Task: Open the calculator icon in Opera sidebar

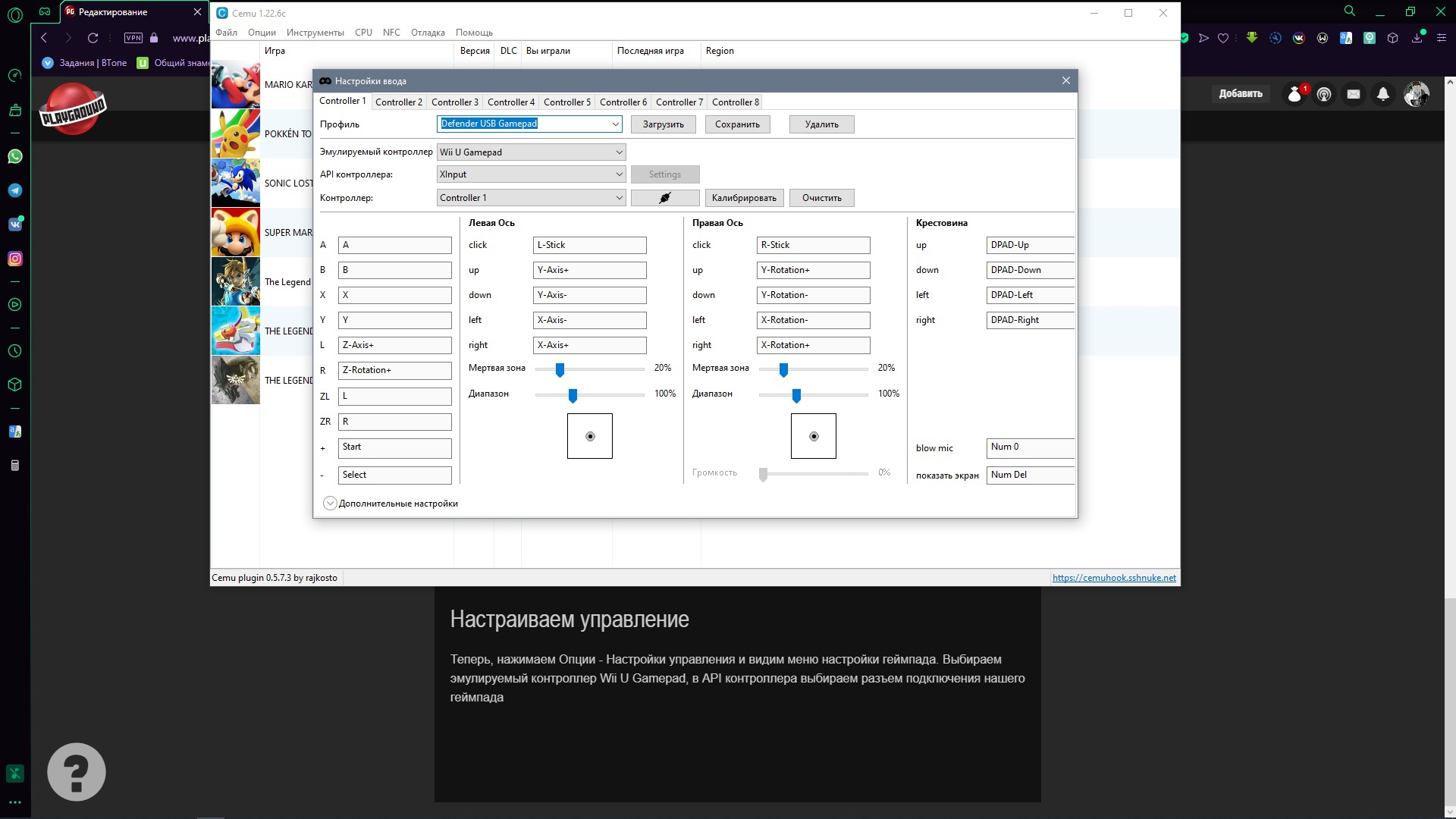Action: coord(14,466)
